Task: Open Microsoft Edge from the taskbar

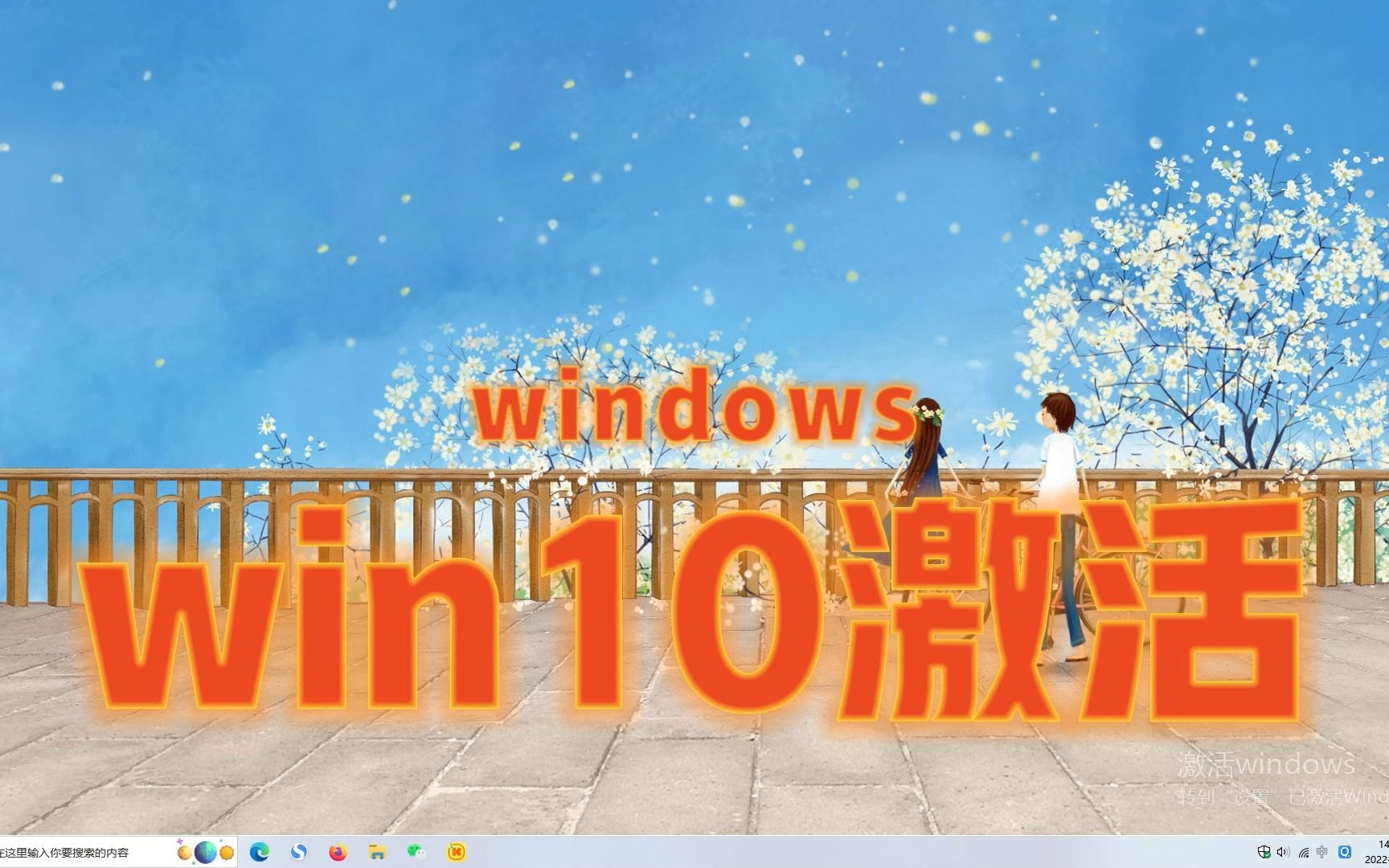Action: coord(259,852)
